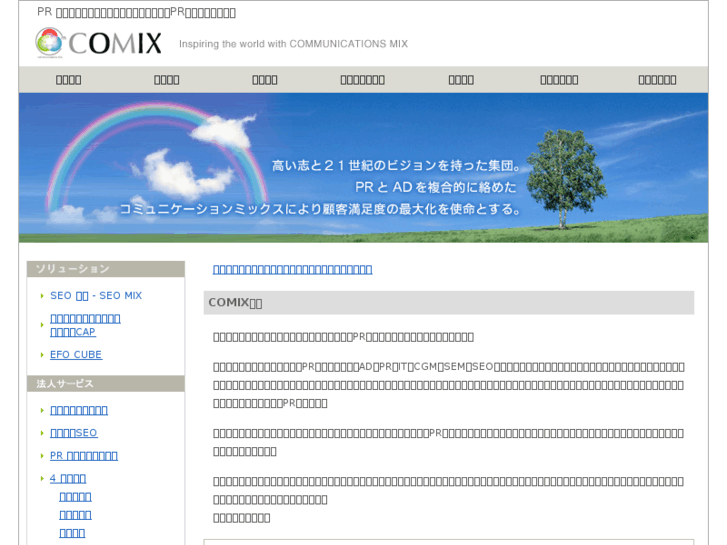727x545 pixels.
Task: Open the SEO MIX sidebar link
Action: point(96,295)
